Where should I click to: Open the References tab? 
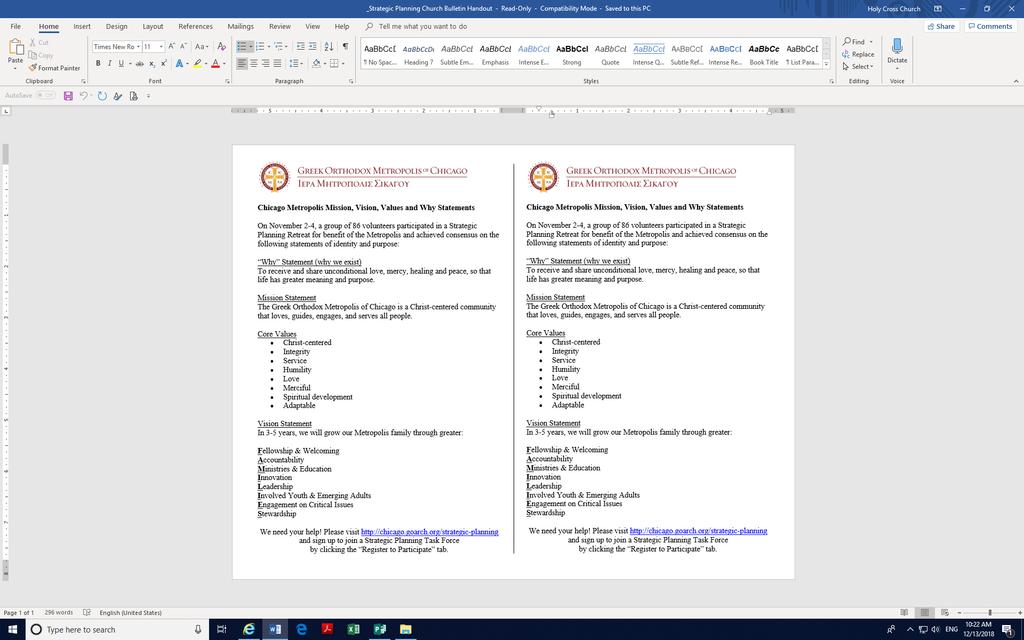point(195,27)
